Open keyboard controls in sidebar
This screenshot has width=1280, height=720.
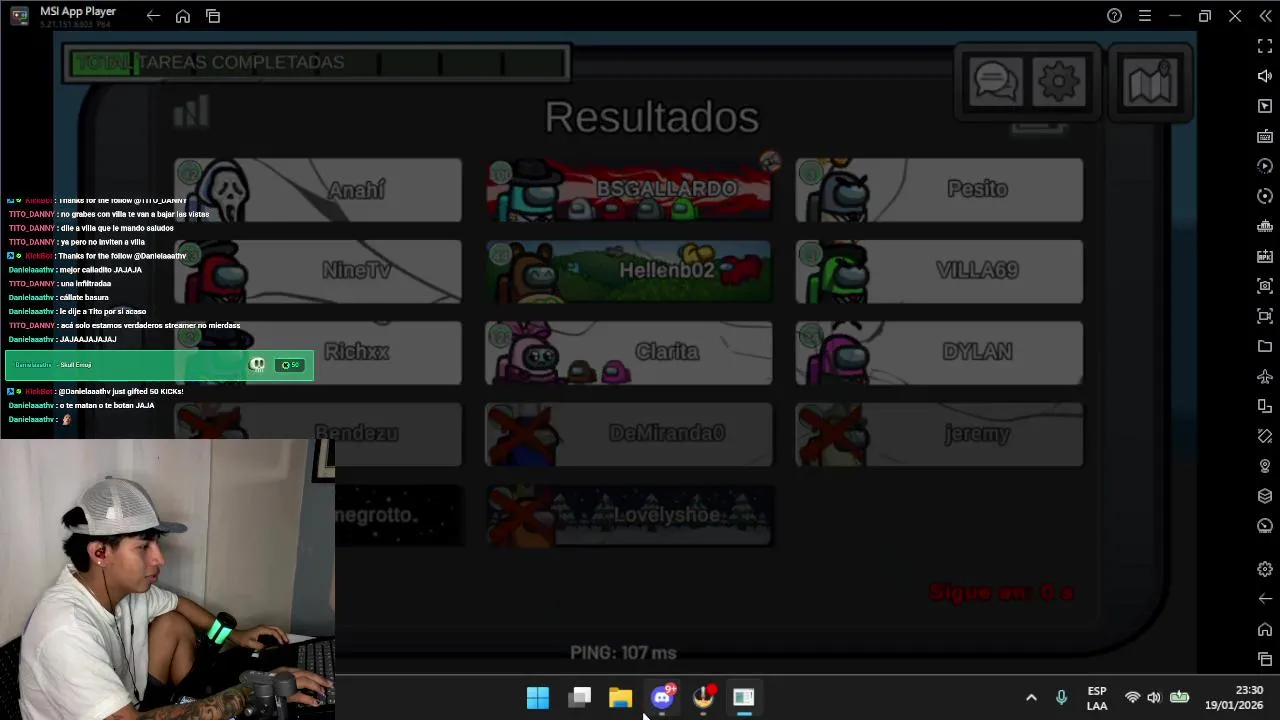[1265, 136]
